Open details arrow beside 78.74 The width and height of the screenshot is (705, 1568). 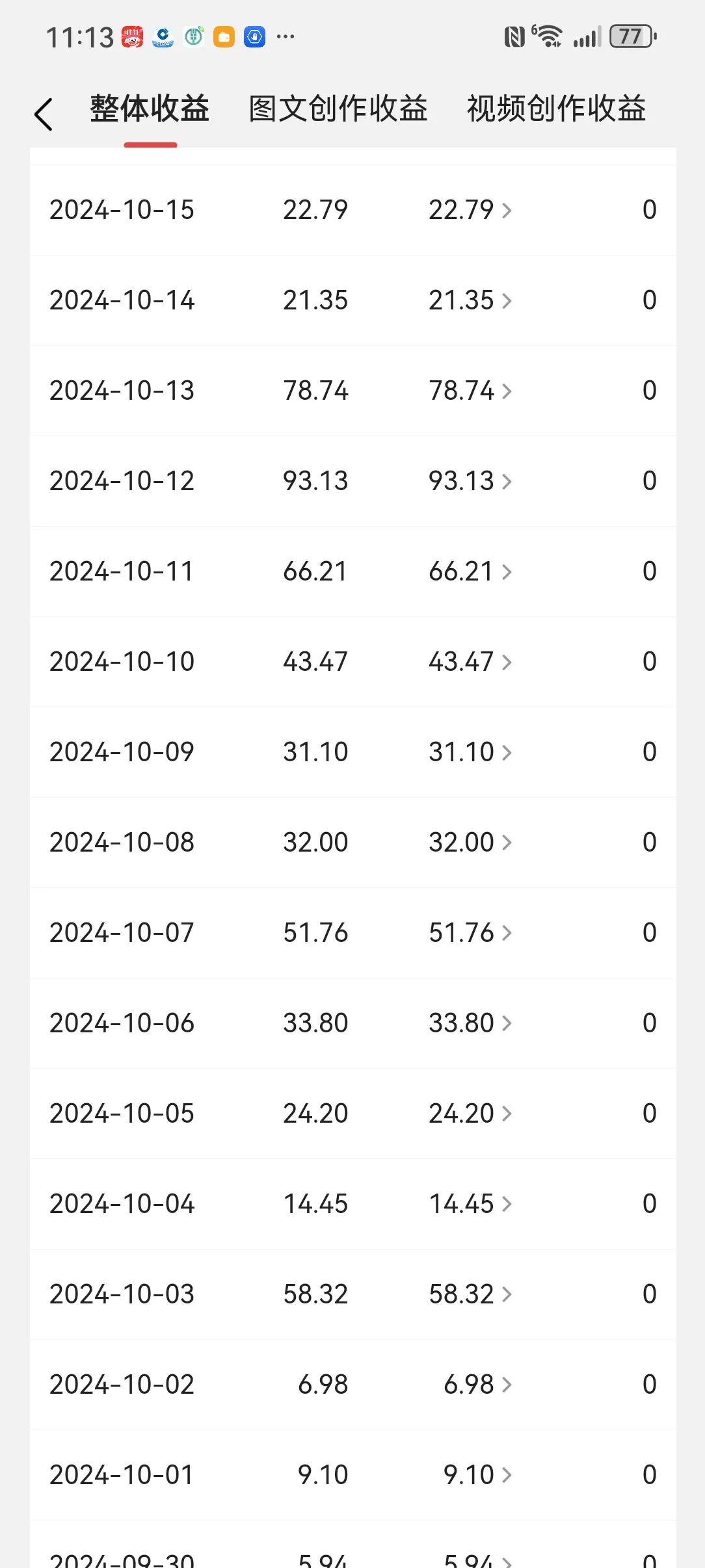click(x=507, y=391)
